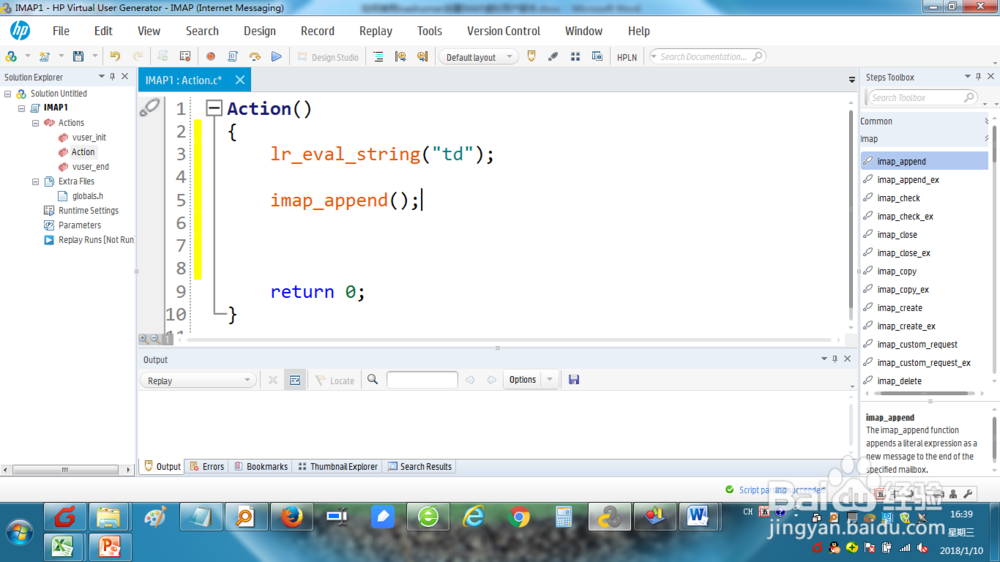1000x562 pixels.
Task: Click the Search Documentation input field
Action: click(707, 57)
